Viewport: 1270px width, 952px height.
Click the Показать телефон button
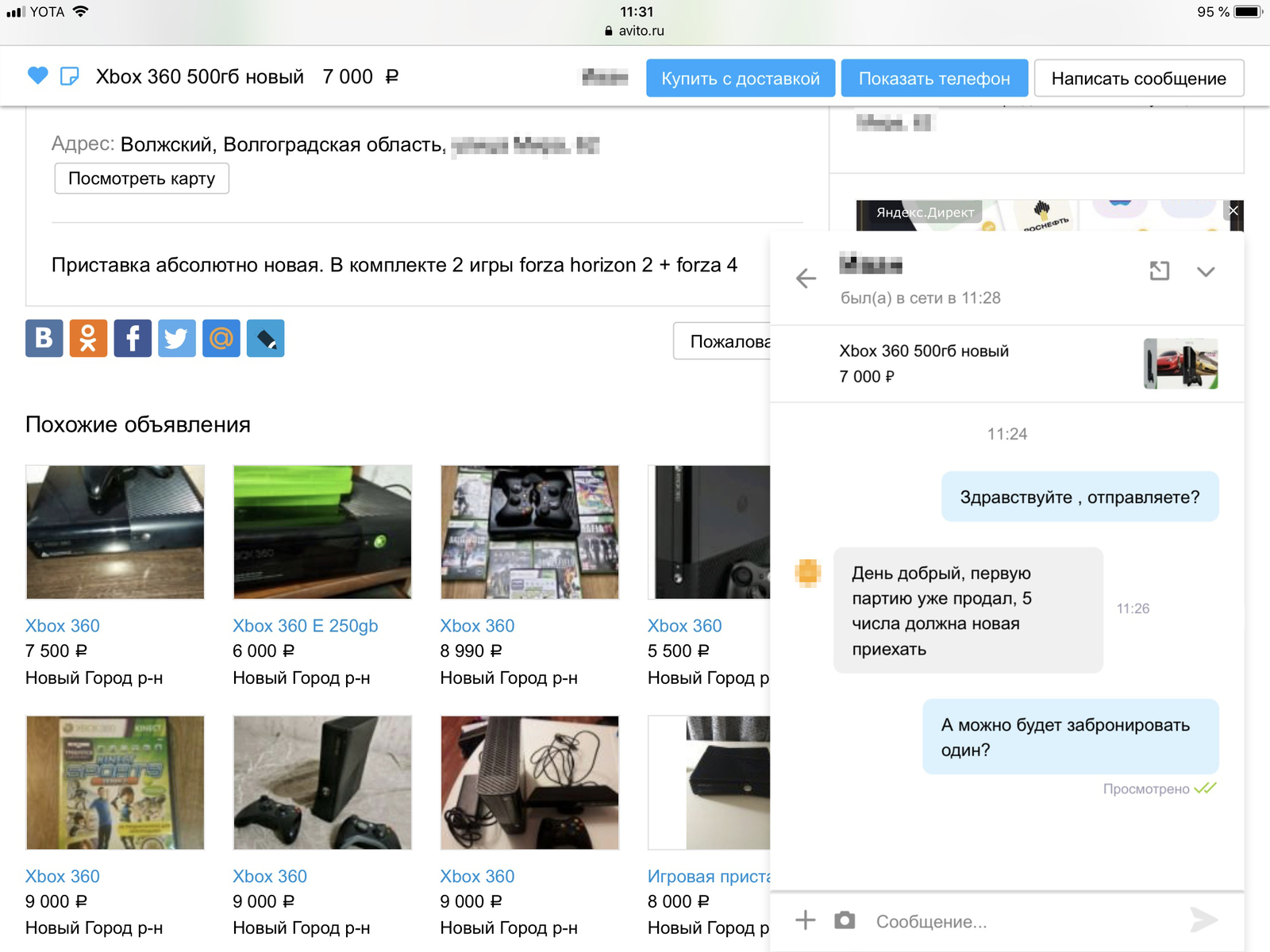point(934,79)
